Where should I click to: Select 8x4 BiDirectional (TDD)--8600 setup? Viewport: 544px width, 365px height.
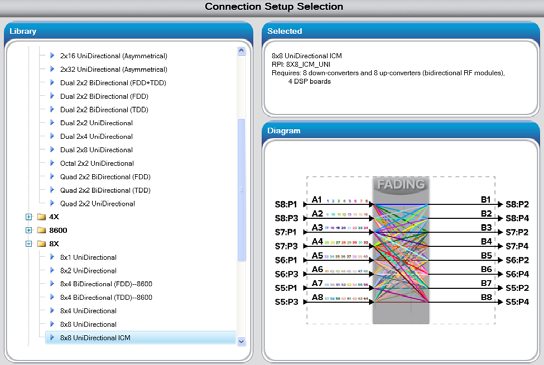point(106,297)
